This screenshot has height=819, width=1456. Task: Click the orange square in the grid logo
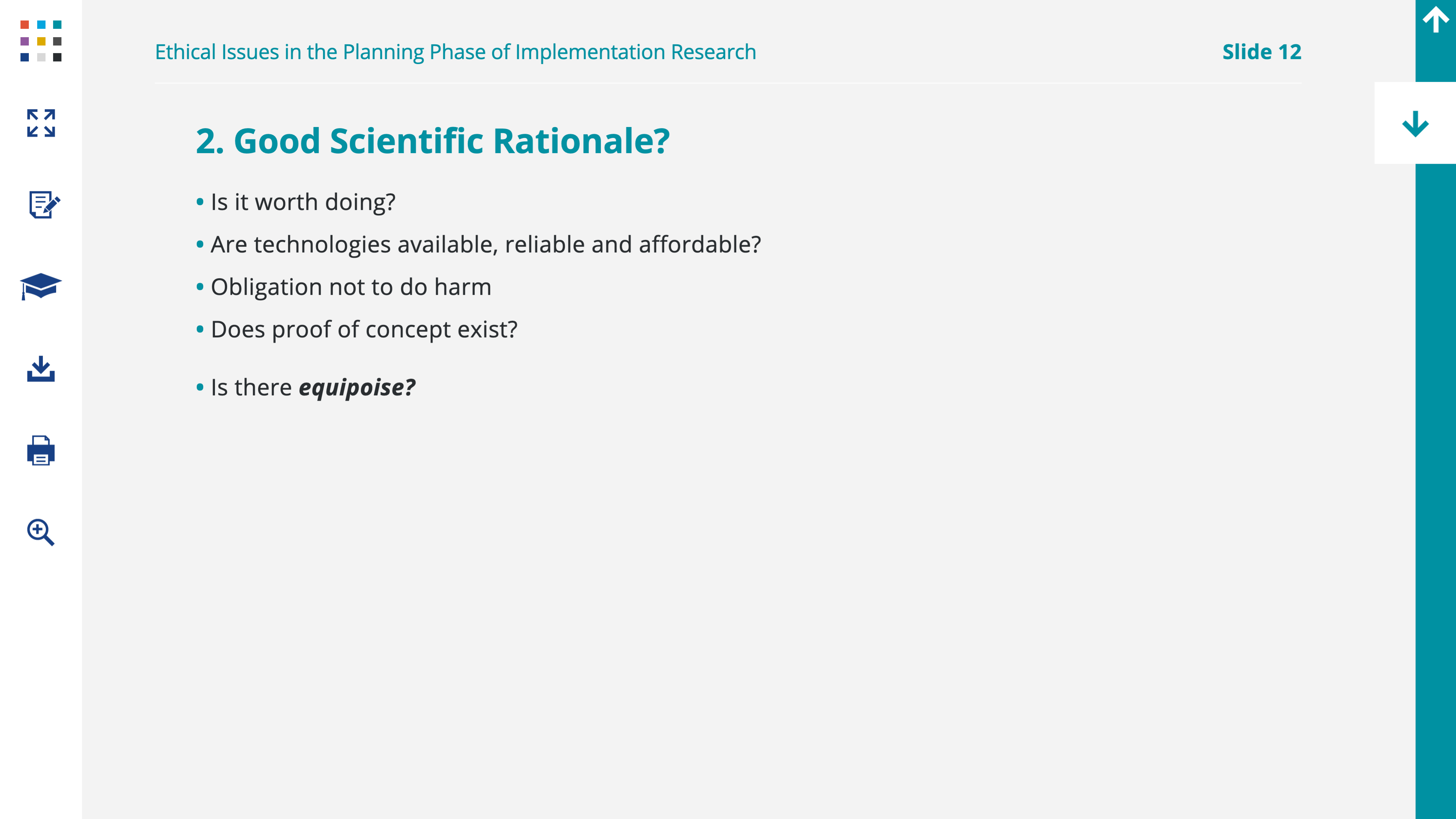tap(24, 25)
